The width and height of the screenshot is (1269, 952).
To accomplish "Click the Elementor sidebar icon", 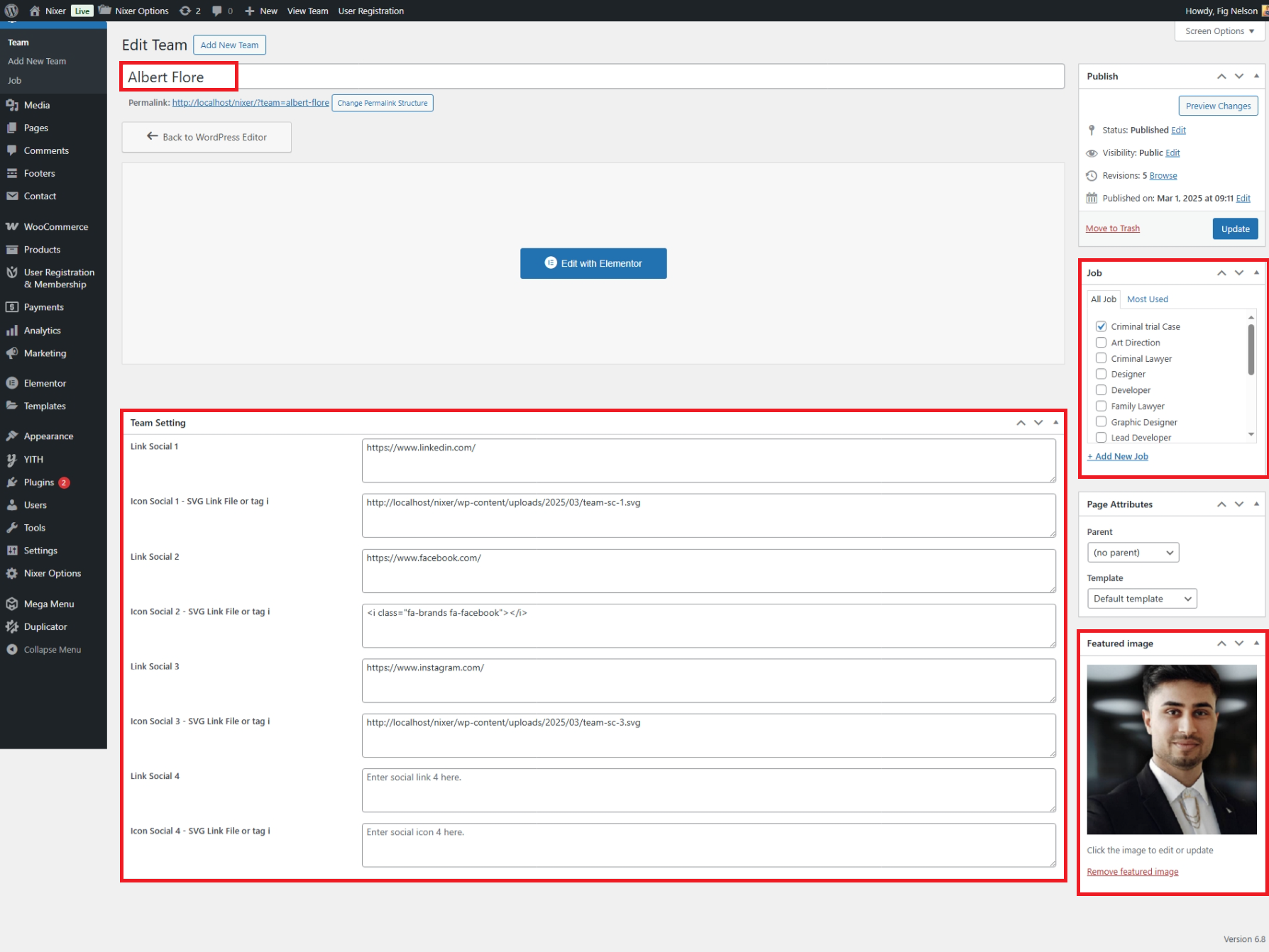I will (12, 383).
